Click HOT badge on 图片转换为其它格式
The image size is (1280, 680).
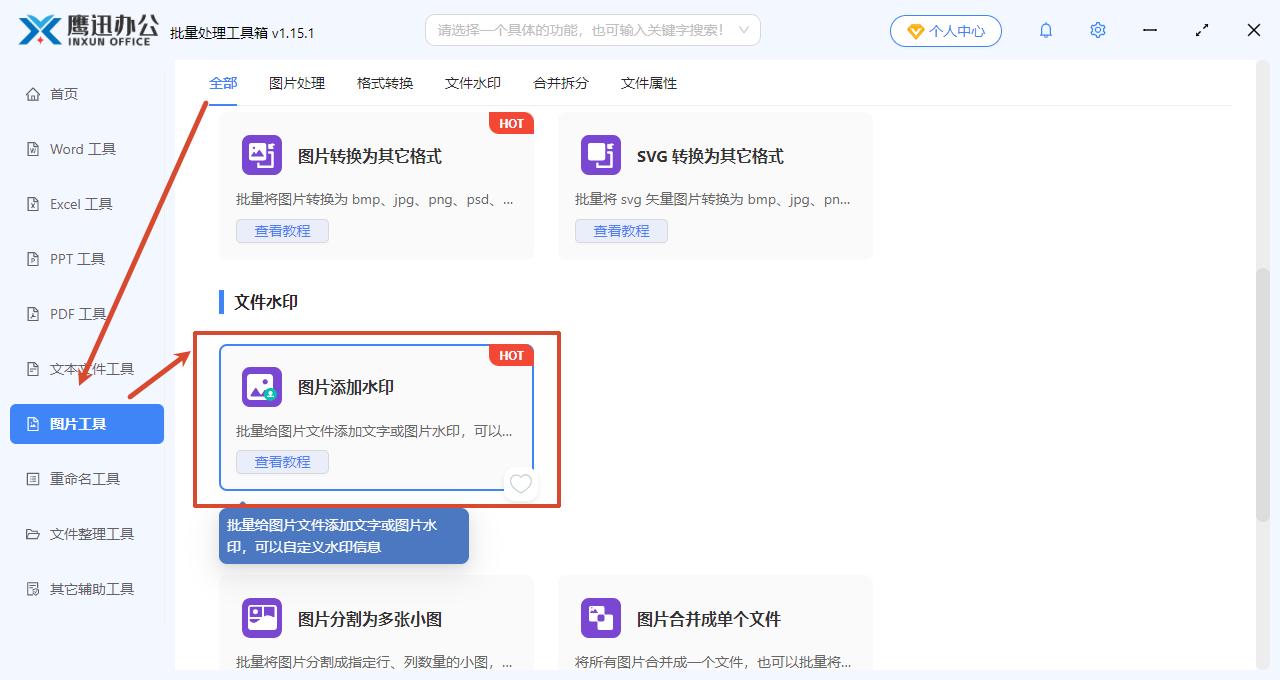[x=511, y=123]
